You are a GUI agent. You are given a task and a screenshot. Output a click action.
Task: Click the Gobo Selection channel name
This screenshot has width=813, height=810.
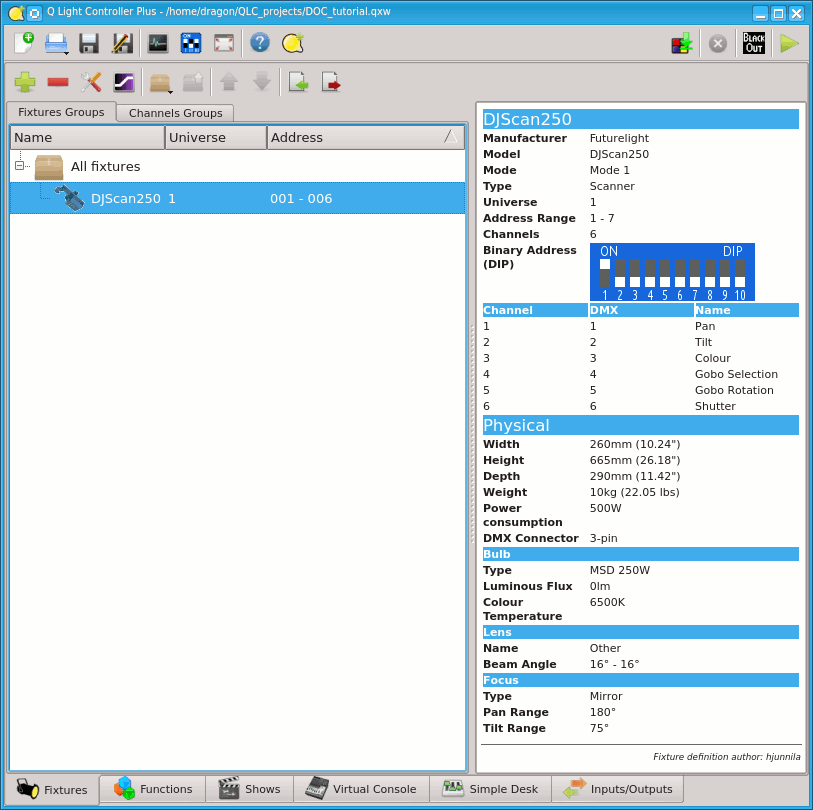[x=736, y=374]
